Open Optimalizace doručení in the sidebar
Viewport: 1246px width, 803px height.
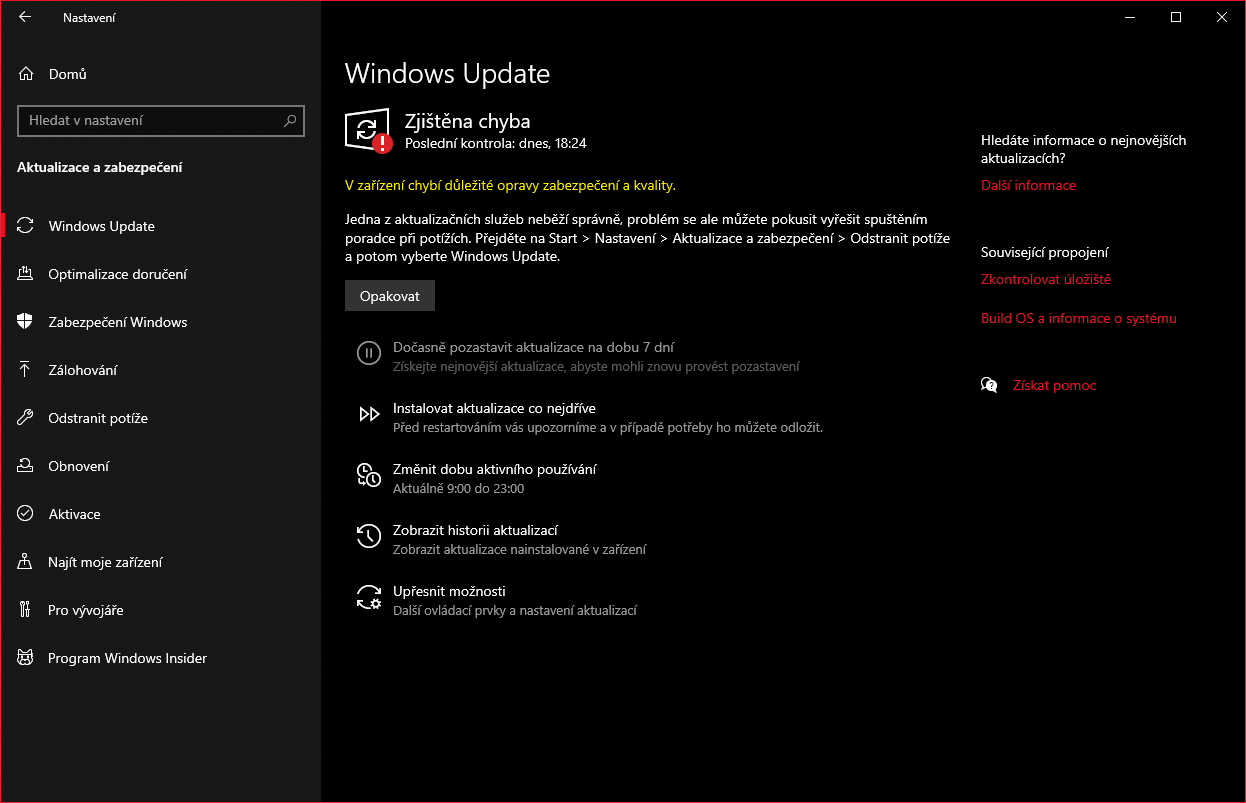[x=117, y=274]
